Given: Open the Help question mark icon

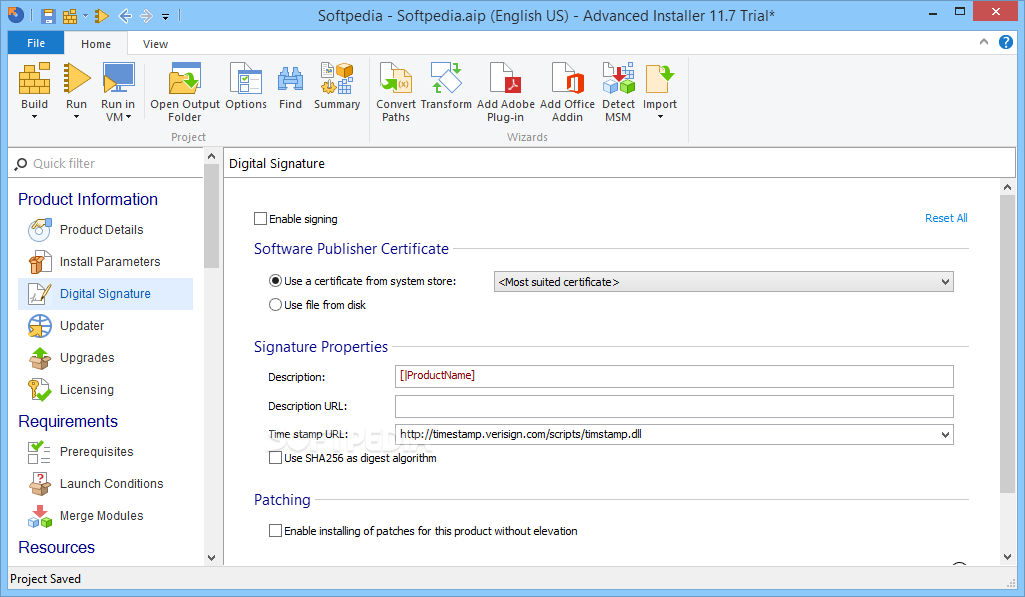Looking at the screenshot, I should (x=1005, y=42).
